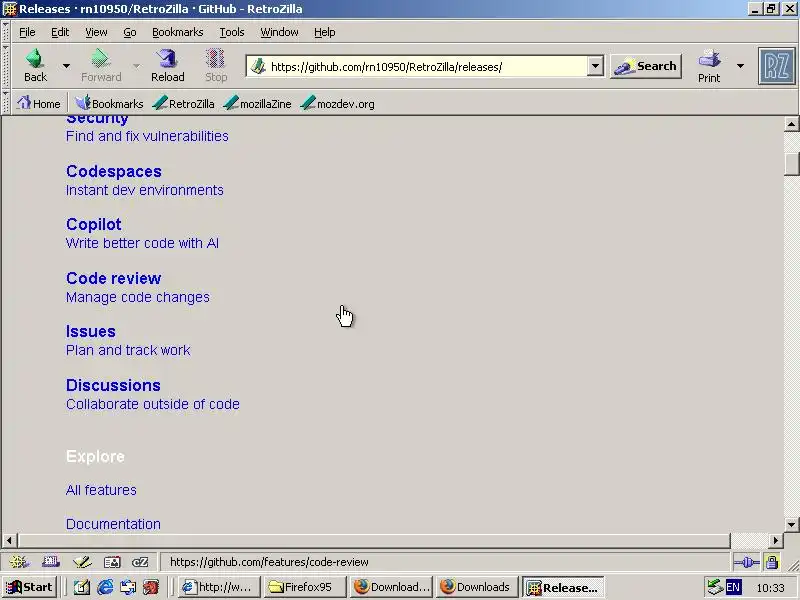Click the taskbar clock showing 10:33
800x600 pixels.
[x=770, y=588]
